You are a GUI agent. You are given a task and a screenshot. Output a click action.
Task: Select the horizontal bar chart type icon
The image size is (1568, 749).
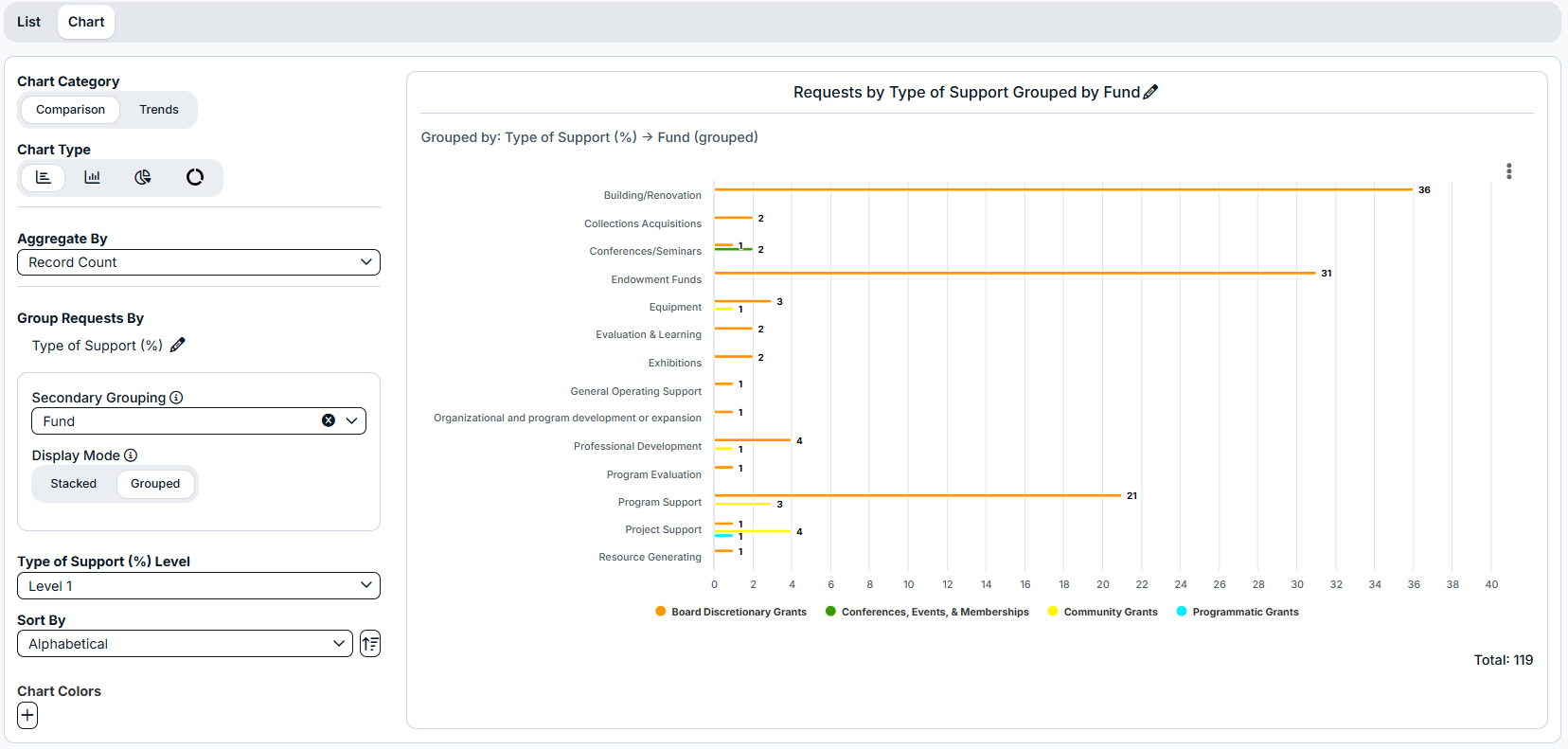tap(44, 177)
